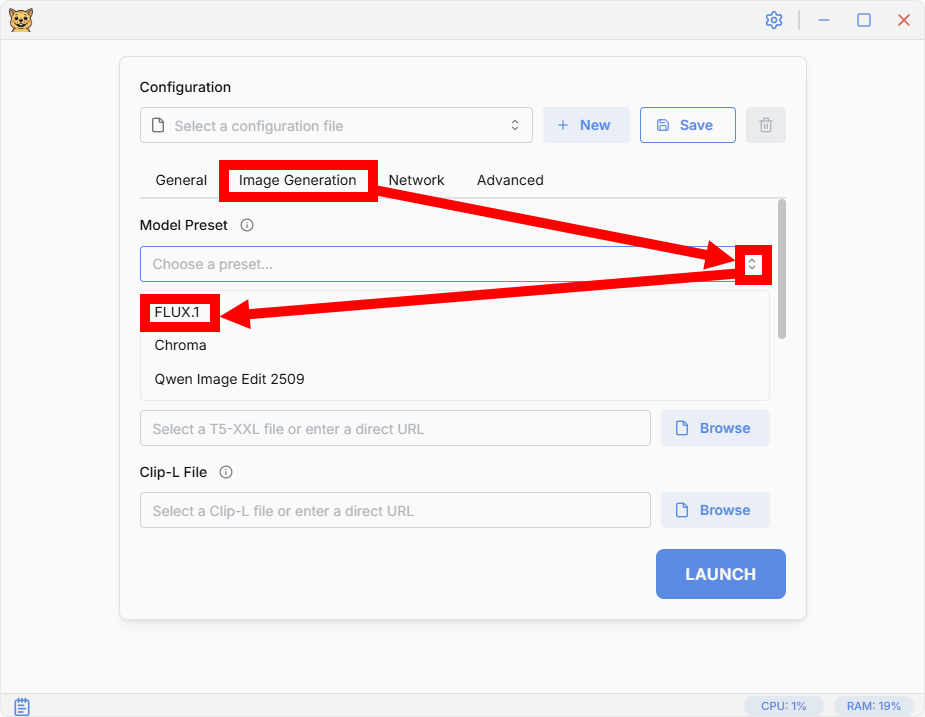Image resolution: width=925 pixels, height=717 pixels.
Task: Choose the Chroma preset option
Action: tap(181, 345)
